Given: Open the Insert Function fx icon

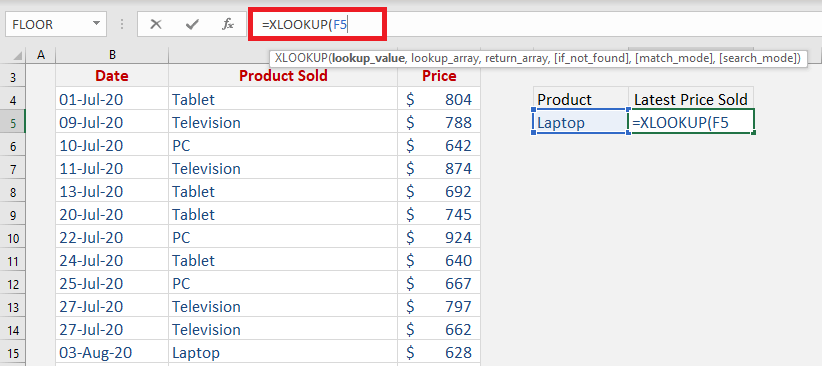Looking at the screenshot, I should click(228, 24).
